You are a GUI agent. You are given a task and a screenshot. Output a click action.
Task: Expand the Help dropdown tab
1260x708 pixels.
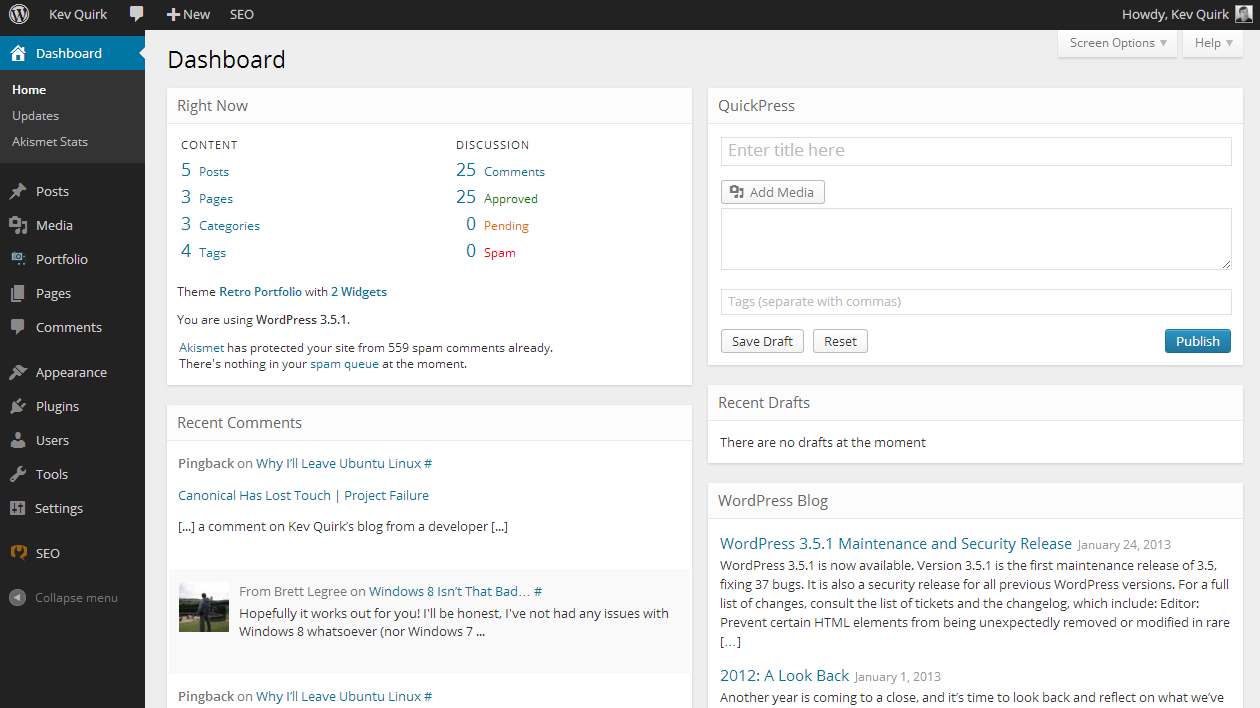click(1213, 43)
